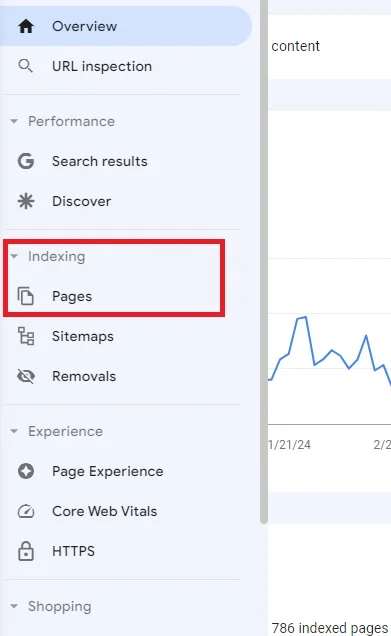The height and width of the screenshot is (636, 391).
Task: Open the Search results menu item
Action: coord(99,161)
